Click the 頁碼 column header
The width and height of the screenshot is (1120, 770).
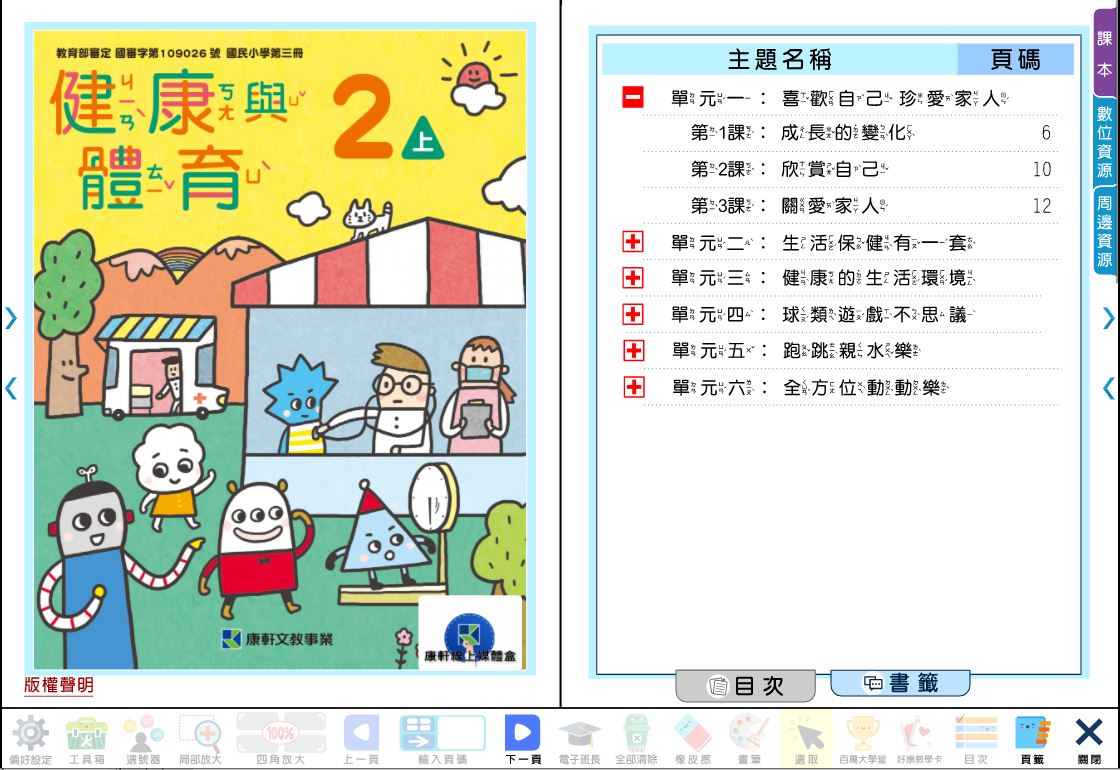pyautogui.click(x=1015, y=59)
